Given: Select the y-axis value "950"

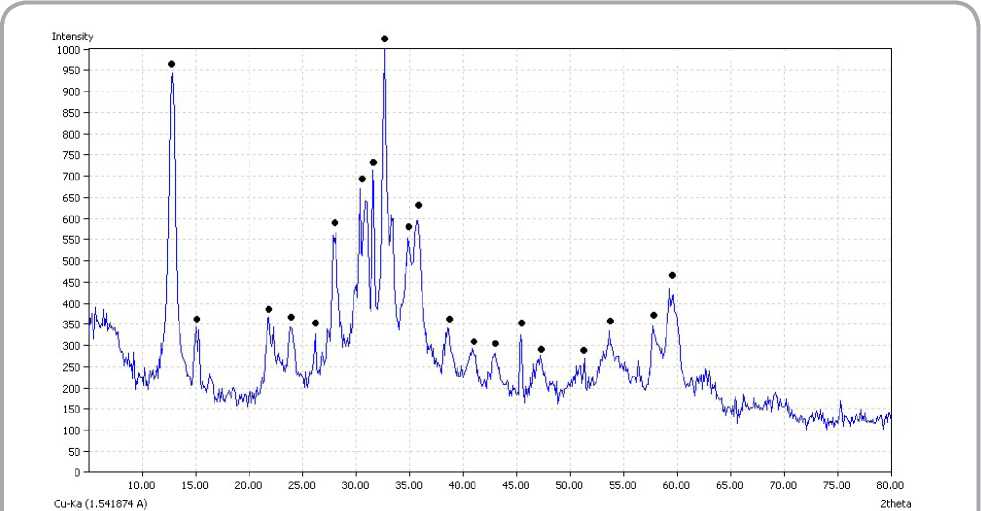Looking at the screenshot, I should (71, 71).
